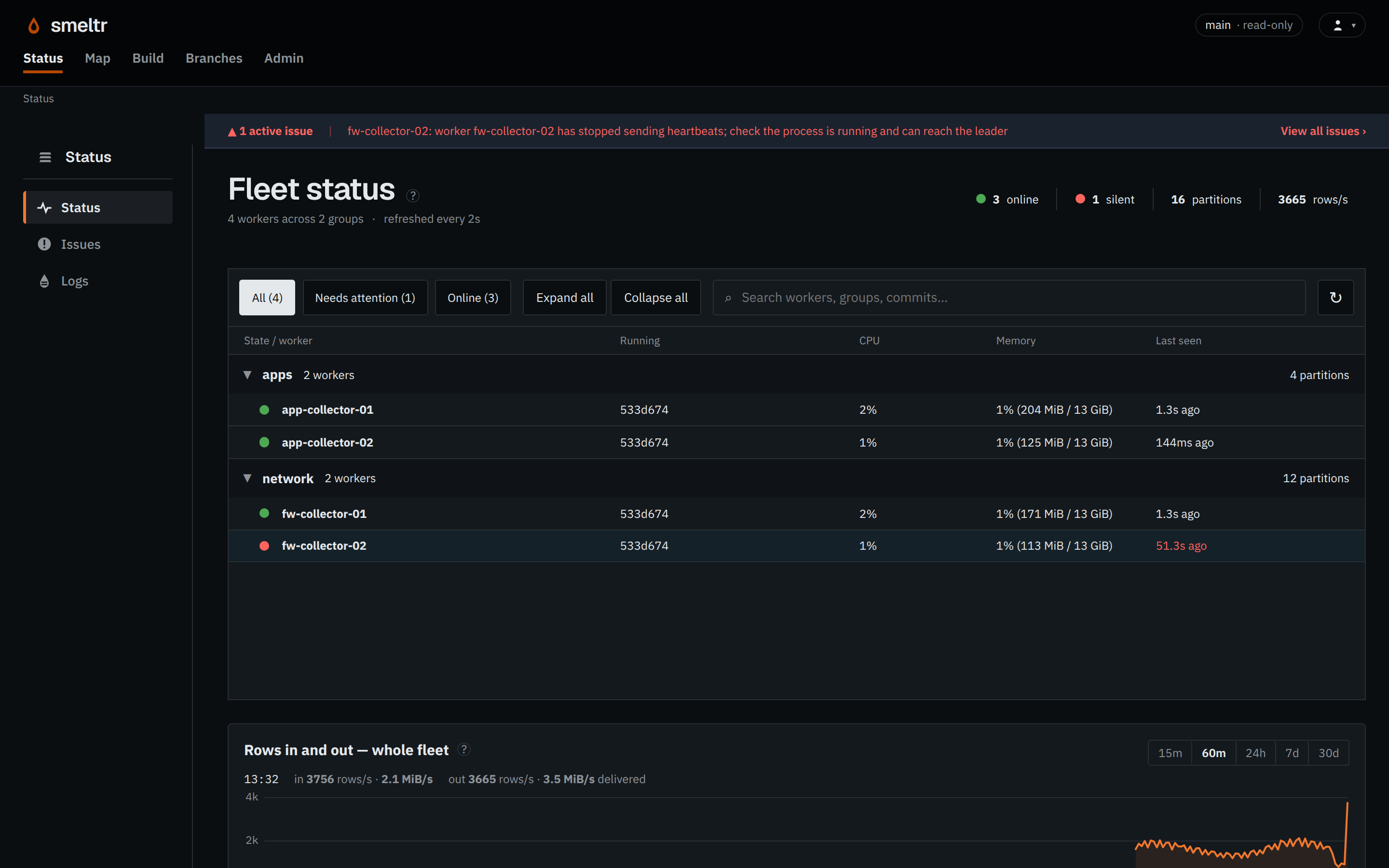The image size is (1389, 868).
Task: Click the 16 partitions stat
Action: point(1206,199)
